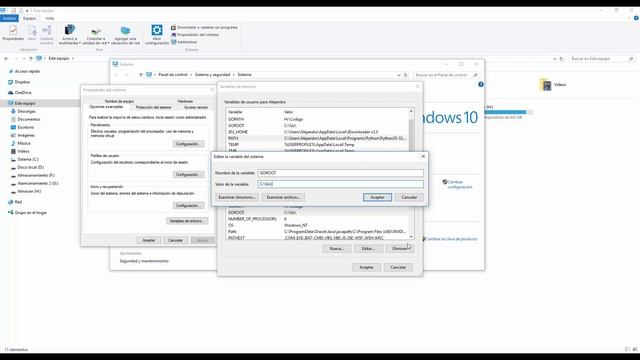The height and width of the screenshot is (360, 640).
Task: Click the chevron after Panel de control
Action: click(x=191, y=75)
